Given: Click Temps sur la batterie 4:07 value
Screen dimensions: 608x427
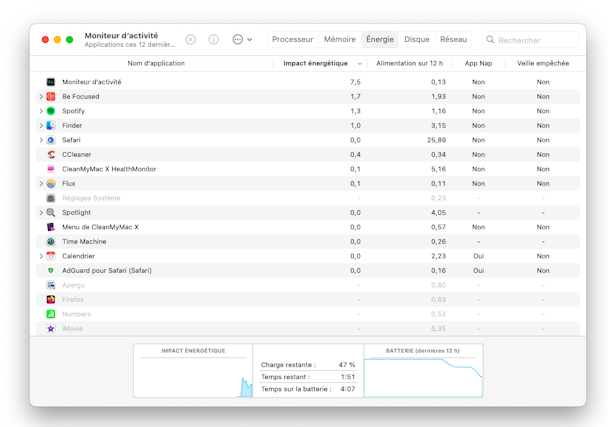Looking at the screenshot, I should [348, 389].
